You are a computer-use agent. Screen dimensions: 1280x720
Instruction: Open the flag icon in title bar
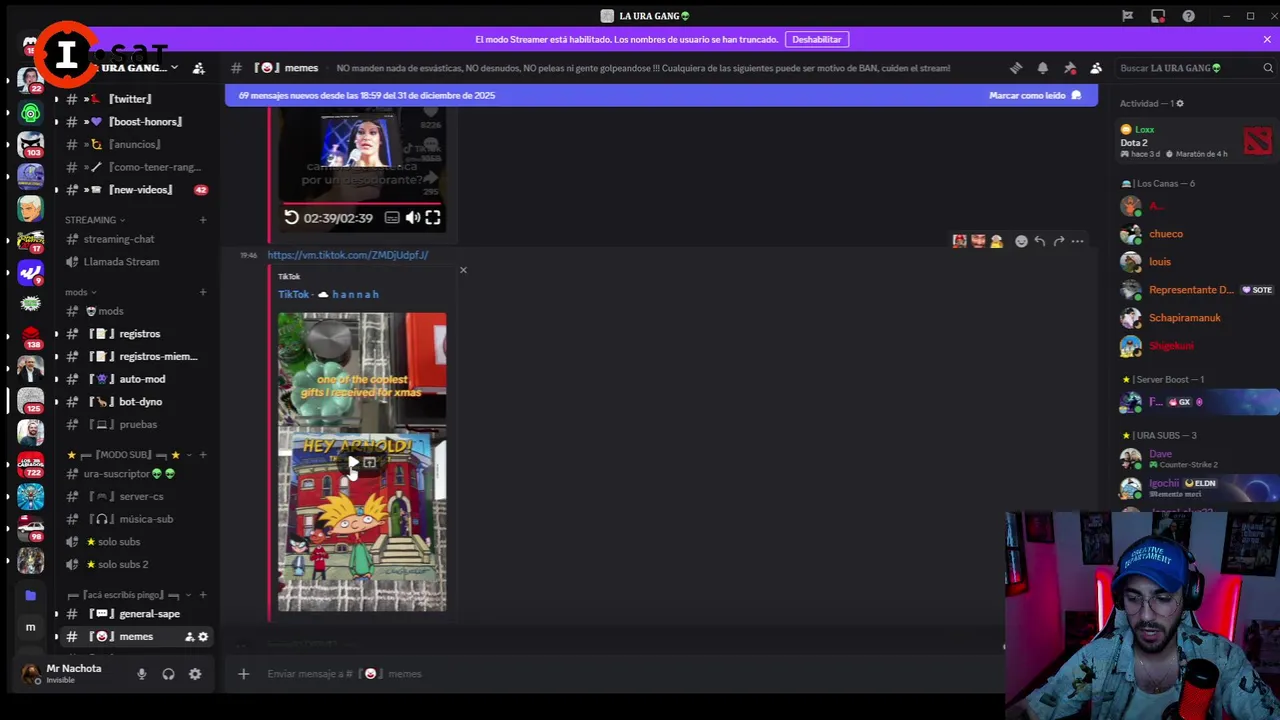point(1127,16)
